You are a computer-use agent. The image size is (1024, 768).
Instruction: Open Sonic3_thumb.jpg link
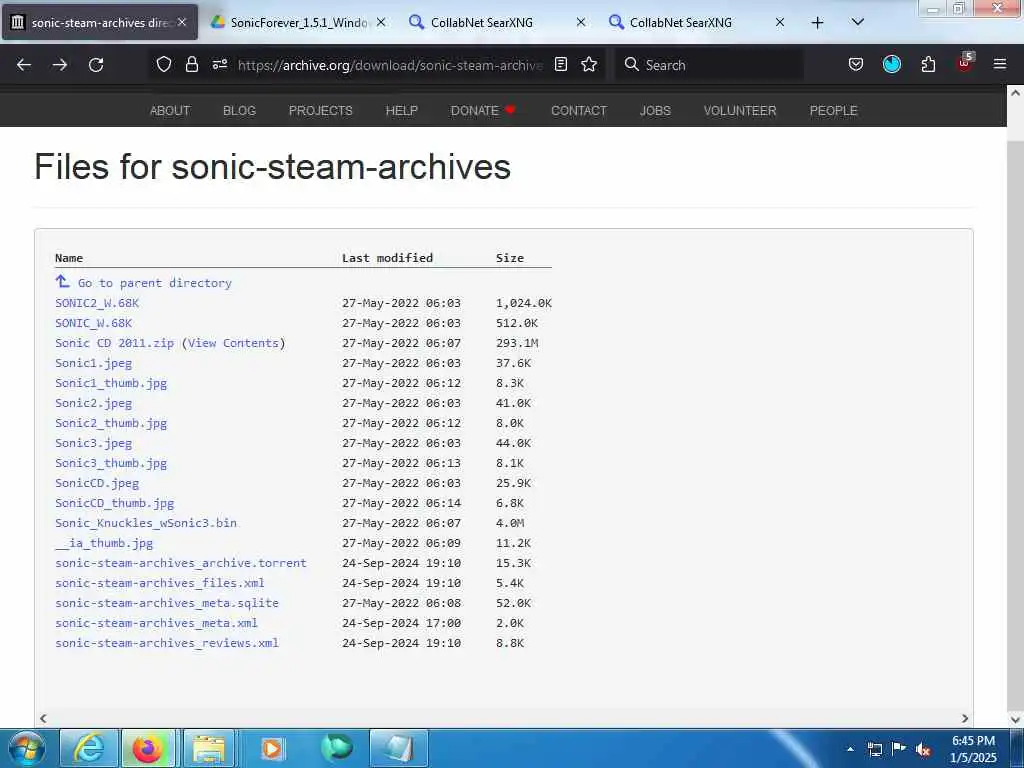tap(111, 463)
